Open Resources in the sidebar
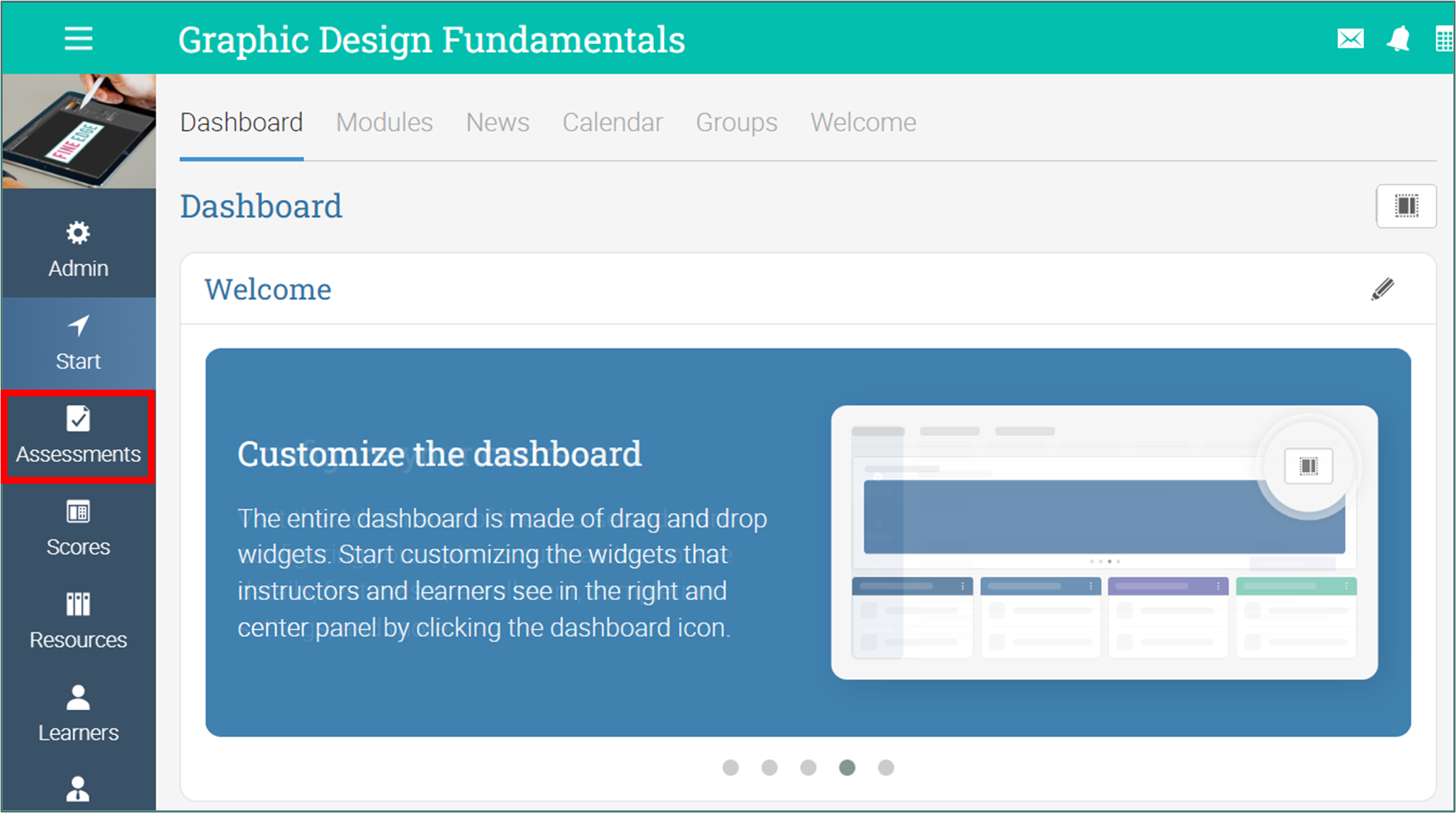This screenshot has width=1456, height=813. pos(78,622)
